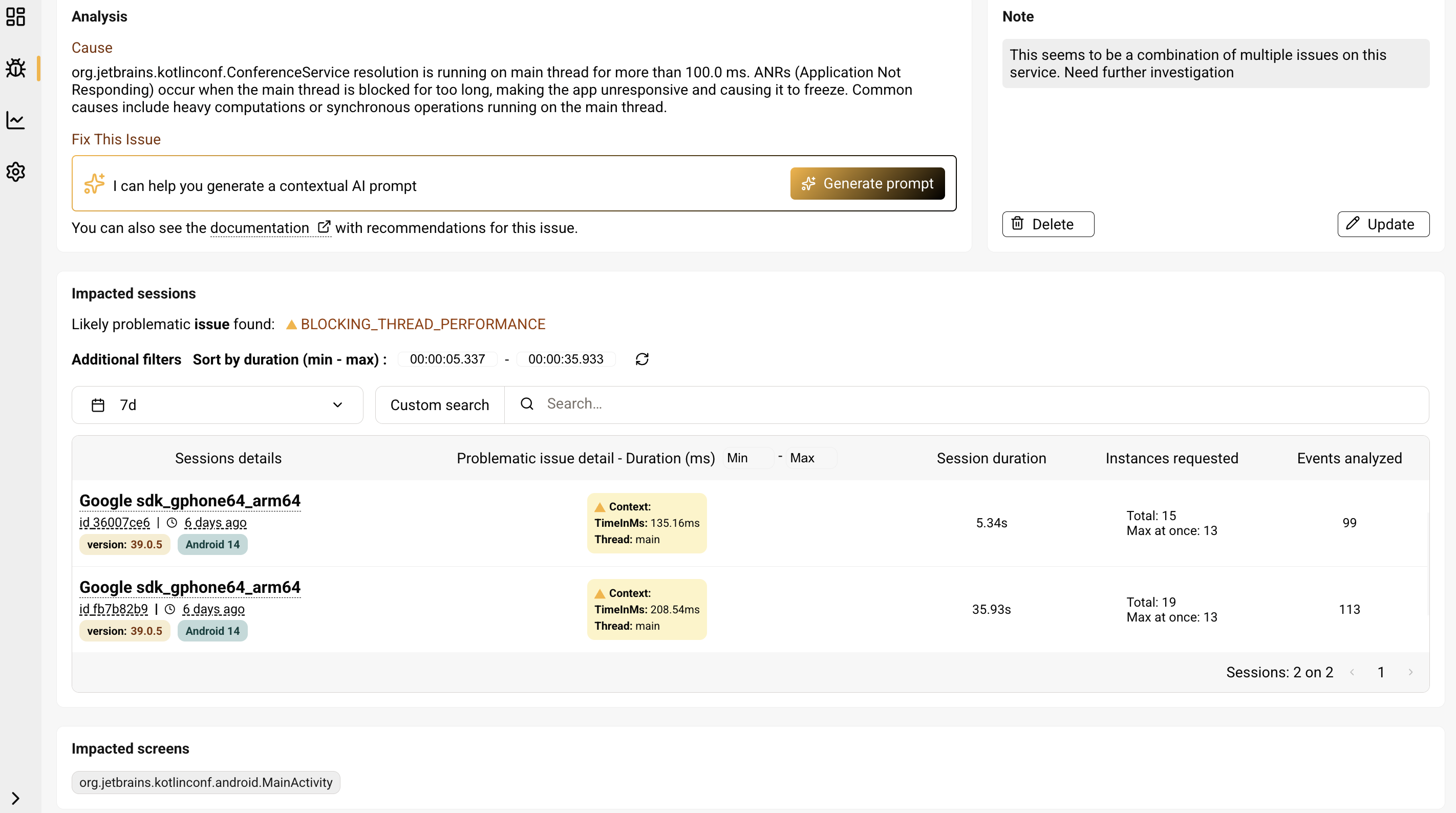Viewport: 1456px width, 813px height.
Task: Click the refresh icon next to duration filter
Action: pyautogui.click(x=641, y=359)
